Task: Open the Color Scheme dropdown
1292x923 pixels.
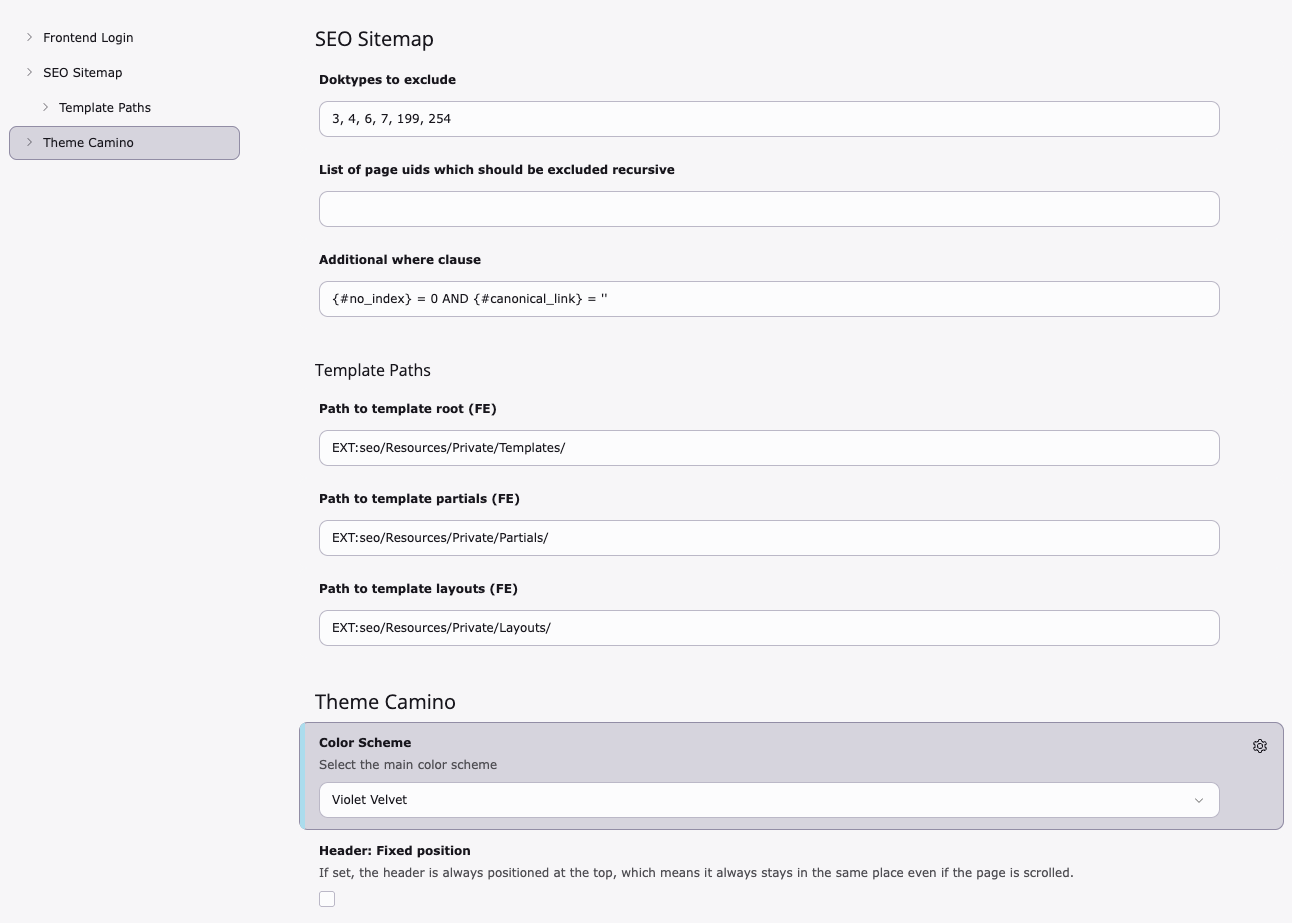Action: [768, 799]
